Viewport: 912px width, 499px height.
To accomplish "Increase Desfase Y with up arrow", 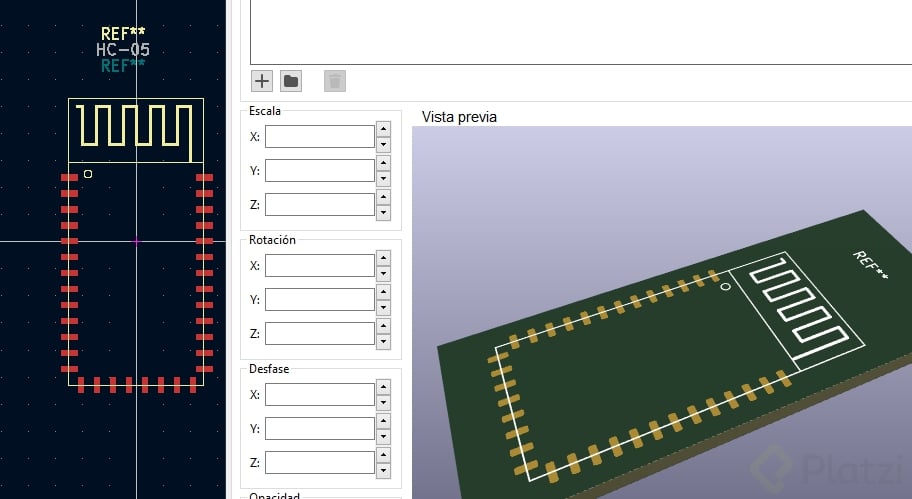I will click(383, 421).
